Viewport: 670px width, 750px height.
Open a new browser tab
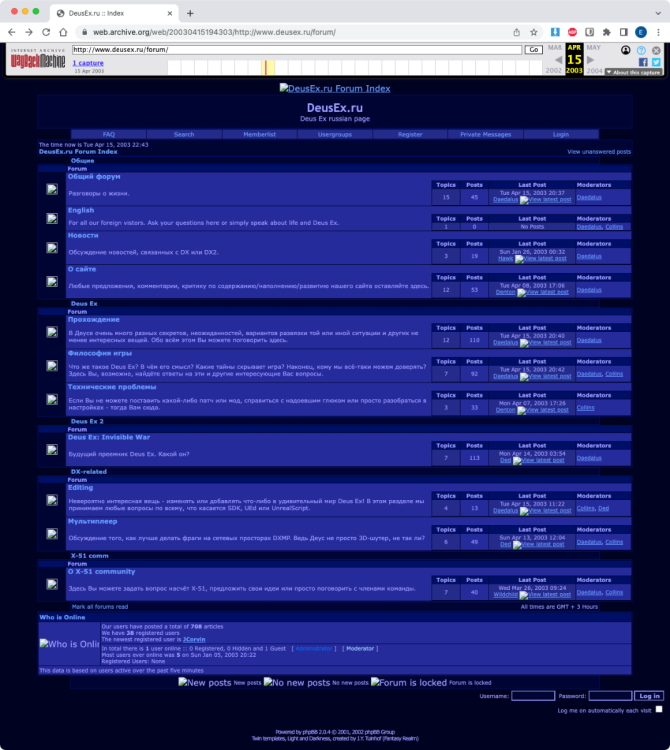(190, 13)
